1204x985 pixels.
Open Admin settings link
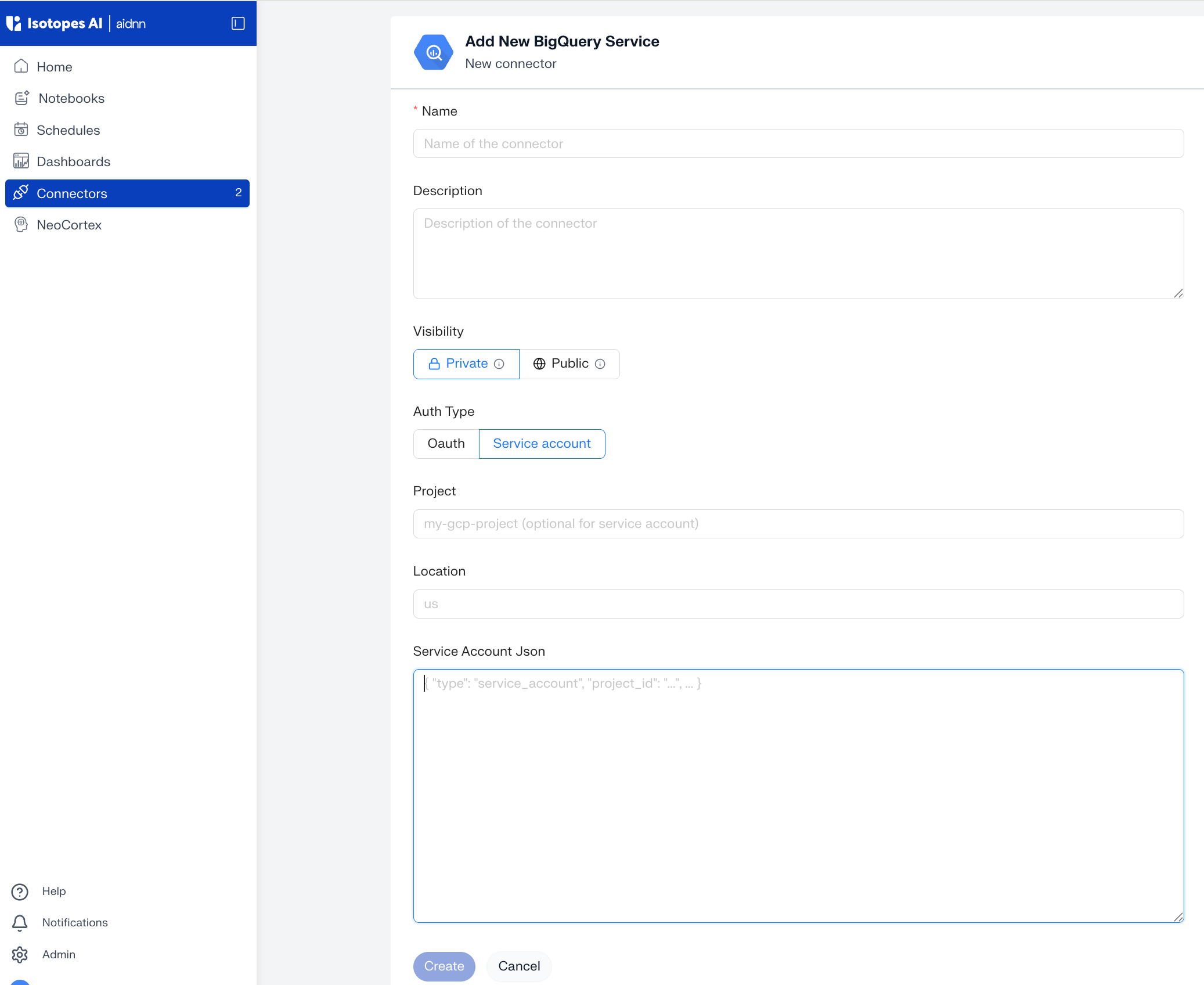59,954
